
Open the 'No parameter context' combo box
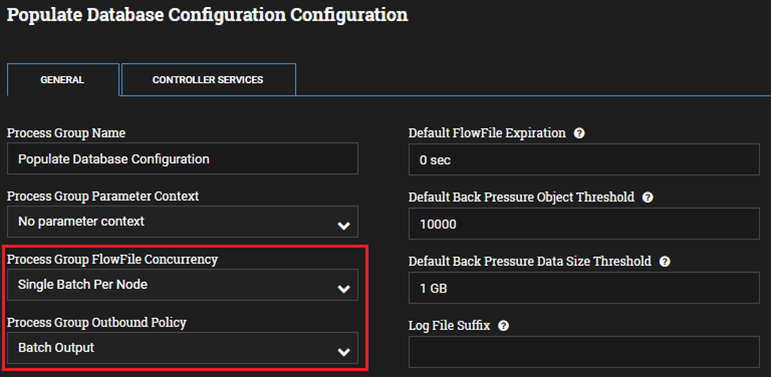pyautogui.click(x=182, y=222)
